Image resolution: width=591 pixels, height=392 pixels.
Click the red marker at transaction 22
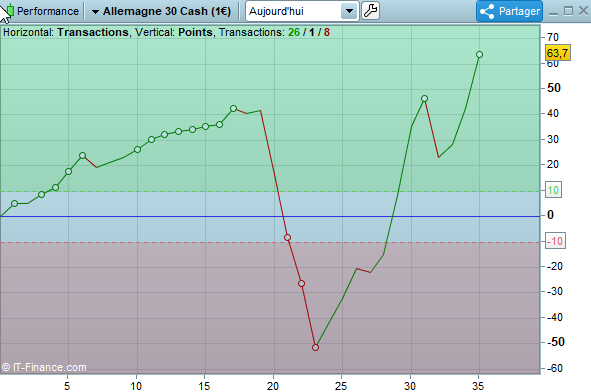coord(301,283)
